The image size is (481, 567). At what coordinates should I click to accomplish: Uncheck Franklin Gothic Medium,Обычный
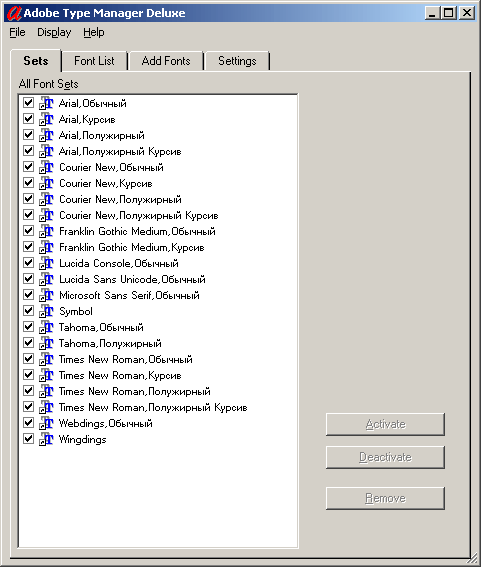point(28,231)
